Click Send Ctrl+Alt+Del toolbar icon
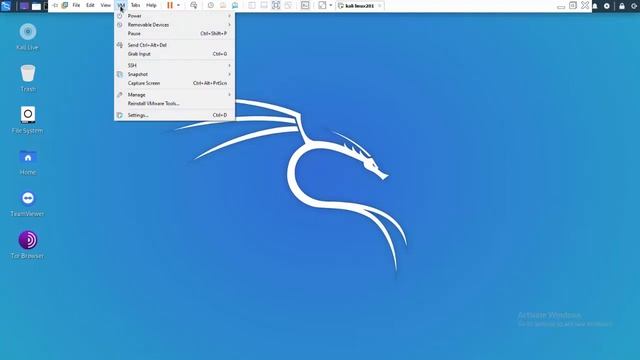Screen dimensions: 640x360 click(193, 5)
